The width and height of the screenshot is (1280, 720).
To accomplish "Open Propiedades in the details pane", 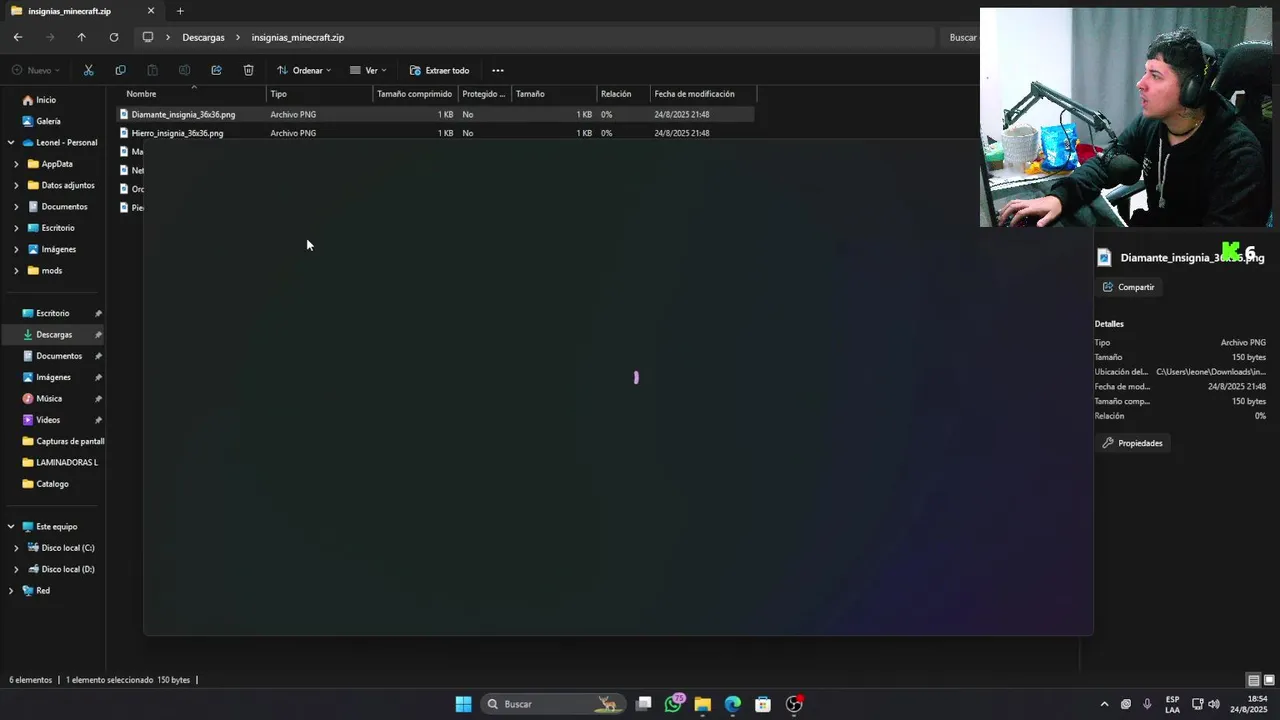I will point(1132,443).
